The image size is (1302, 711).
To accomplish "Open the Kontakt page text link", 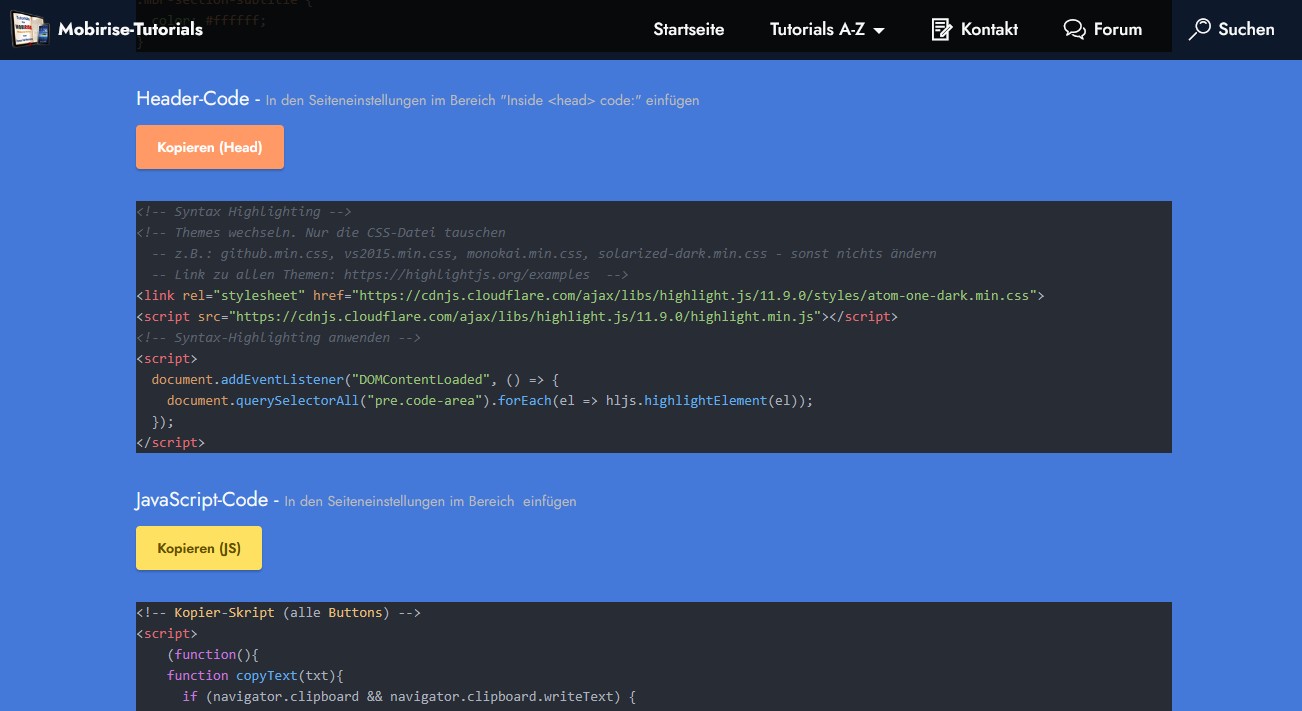I will (989, 30).
